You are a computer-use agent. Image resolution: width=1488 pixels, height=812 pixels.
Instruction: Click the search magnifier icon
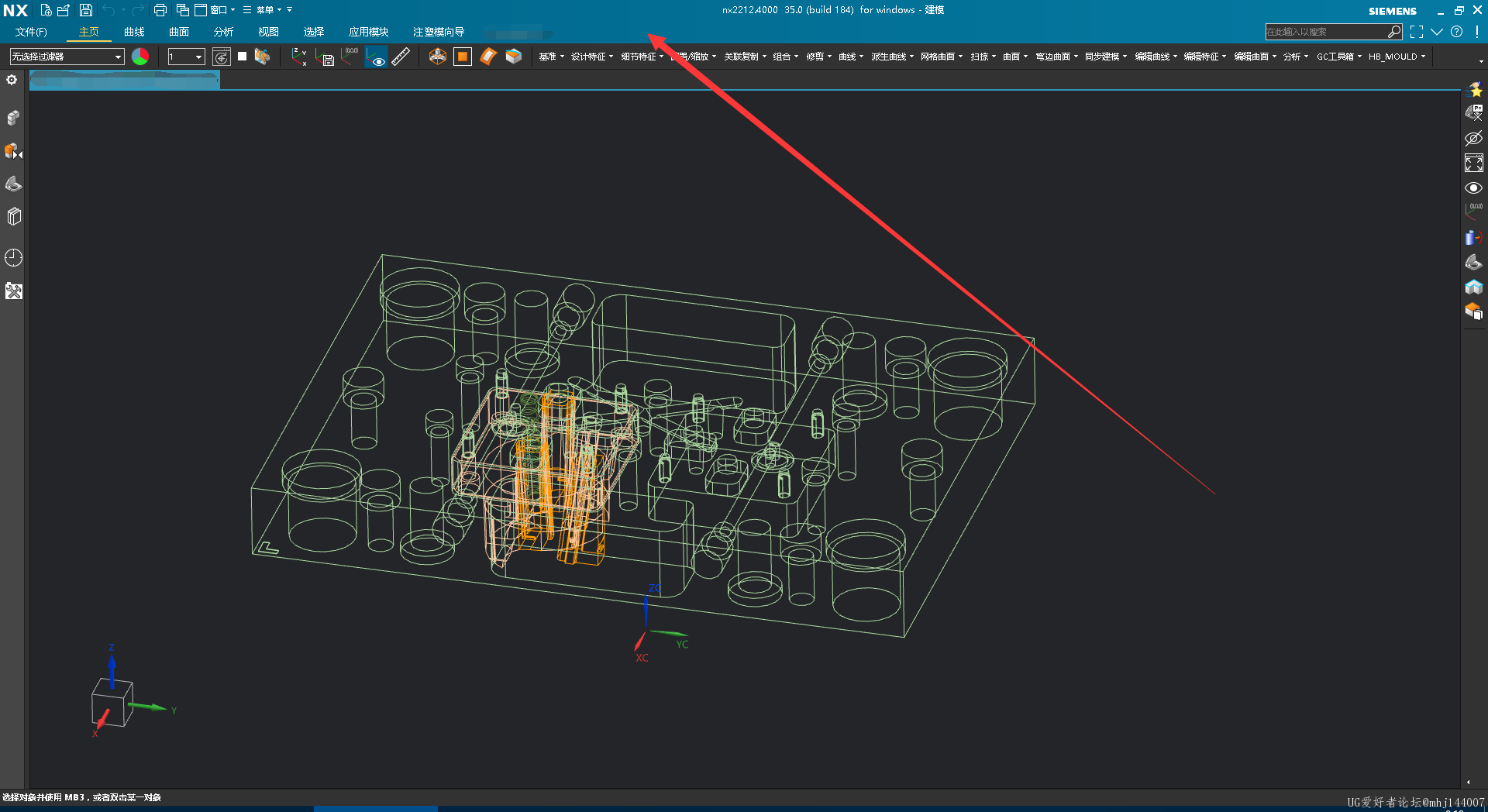click(x=1394, y=32)
